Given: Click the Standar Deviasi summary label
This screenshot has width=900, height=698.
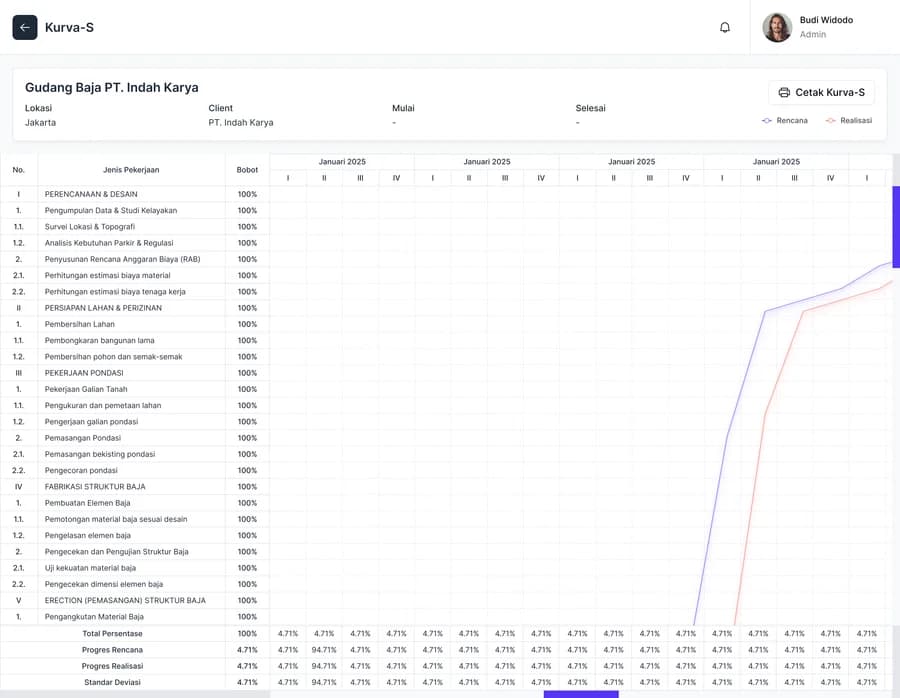Looking at the screenshot, I should 112,683.
